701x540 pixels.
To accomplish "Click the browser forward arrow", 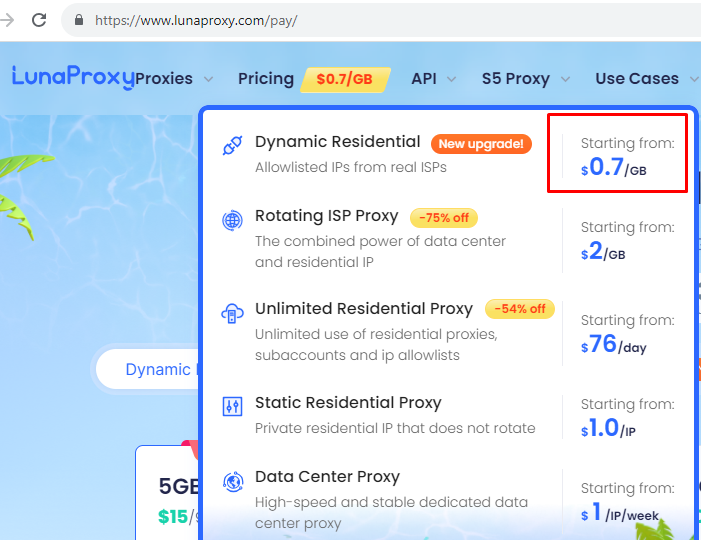I will [7, 20].
